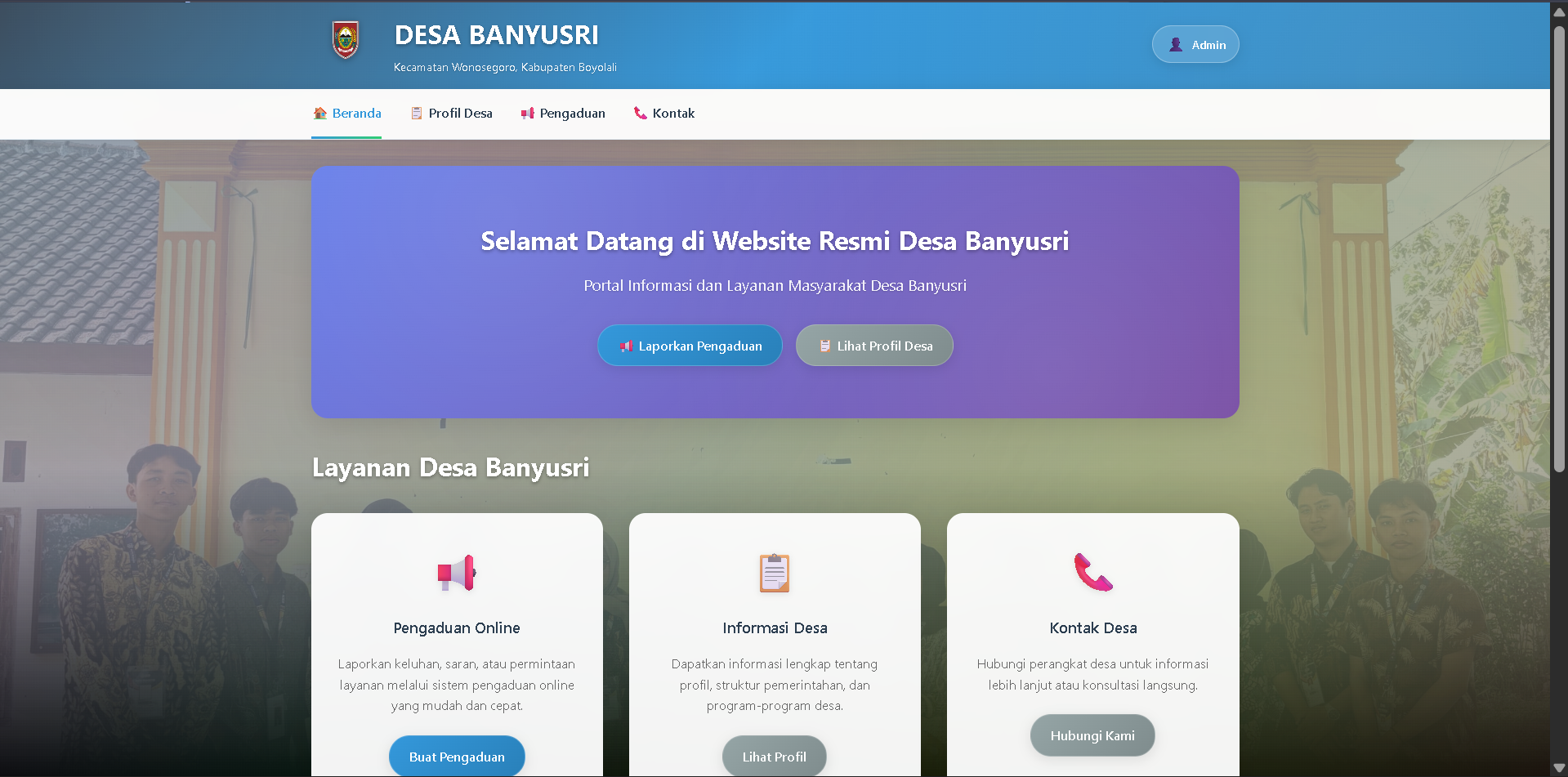Click clipboard icon in Lihat Profil Desa button
Image resolution: width=1568 pixels, height=777 pixels.
(824, 346)
